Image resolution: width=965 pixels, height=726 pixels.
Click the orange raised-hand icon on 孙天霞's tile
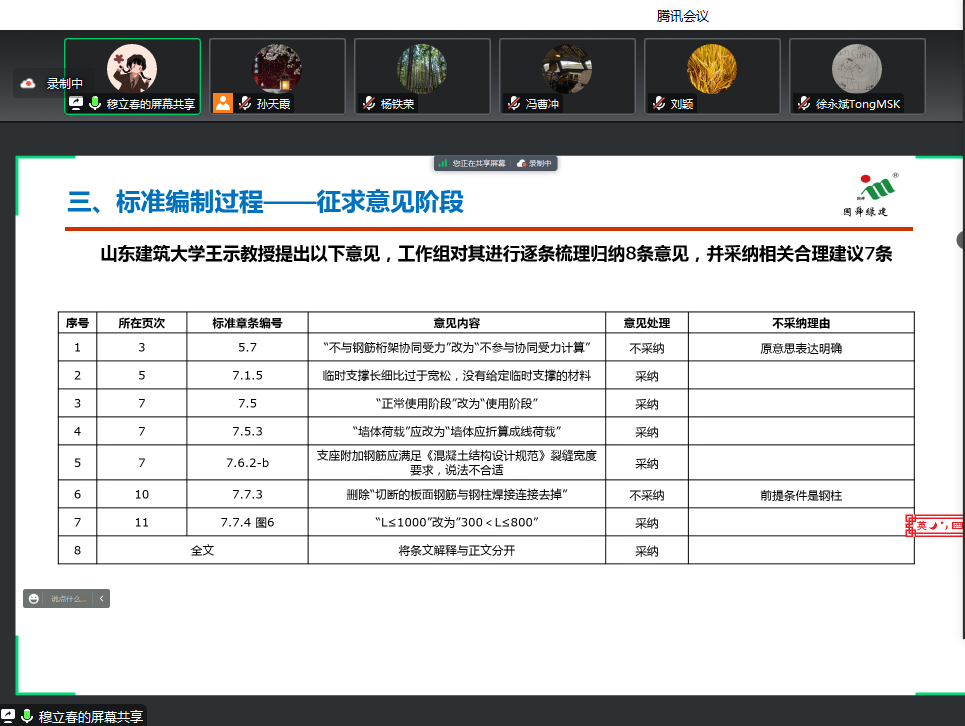pos(222,102)
